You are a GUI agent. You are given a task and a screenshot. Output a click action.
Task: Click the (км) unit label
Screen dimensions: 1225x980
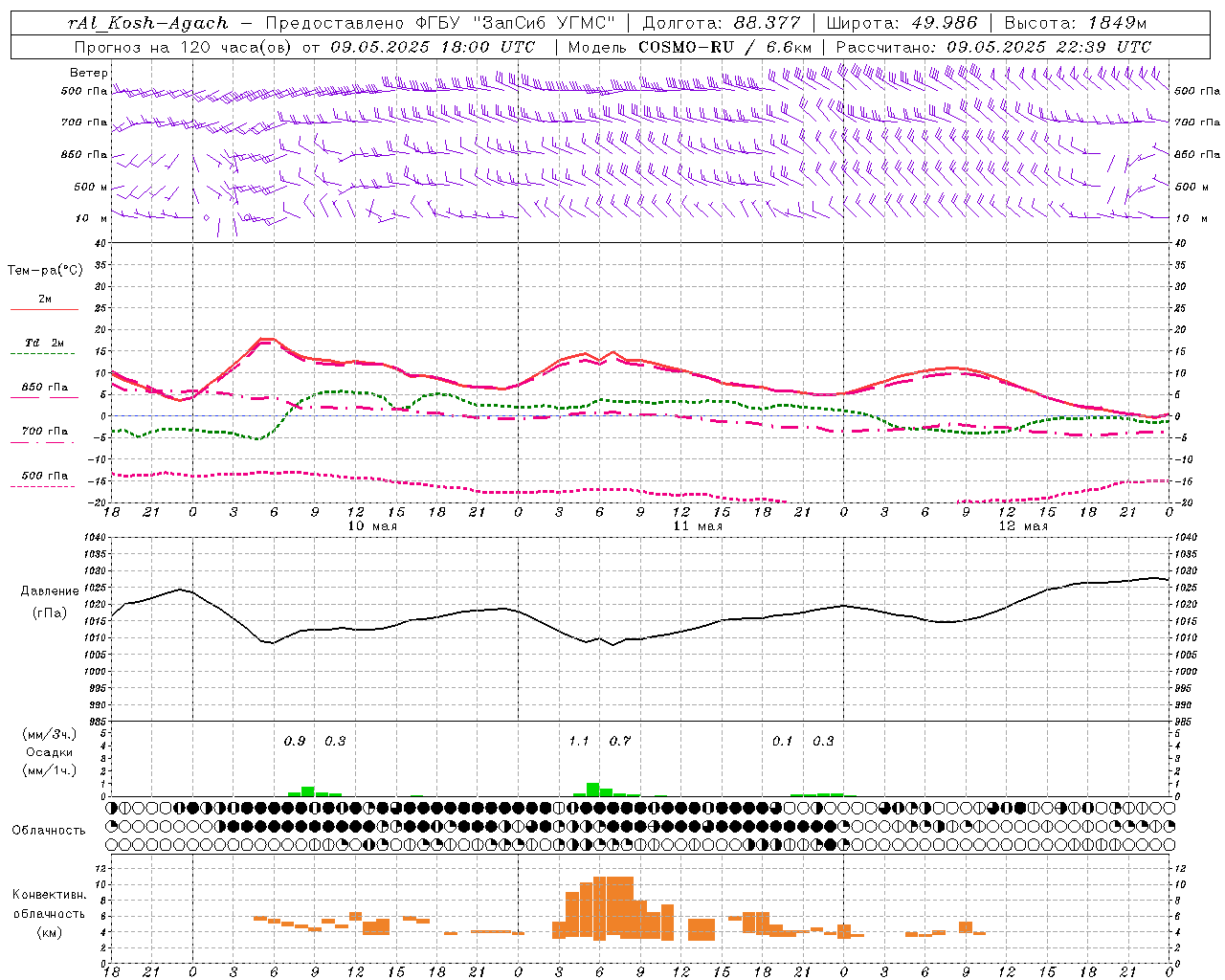[x=49, y=932]
